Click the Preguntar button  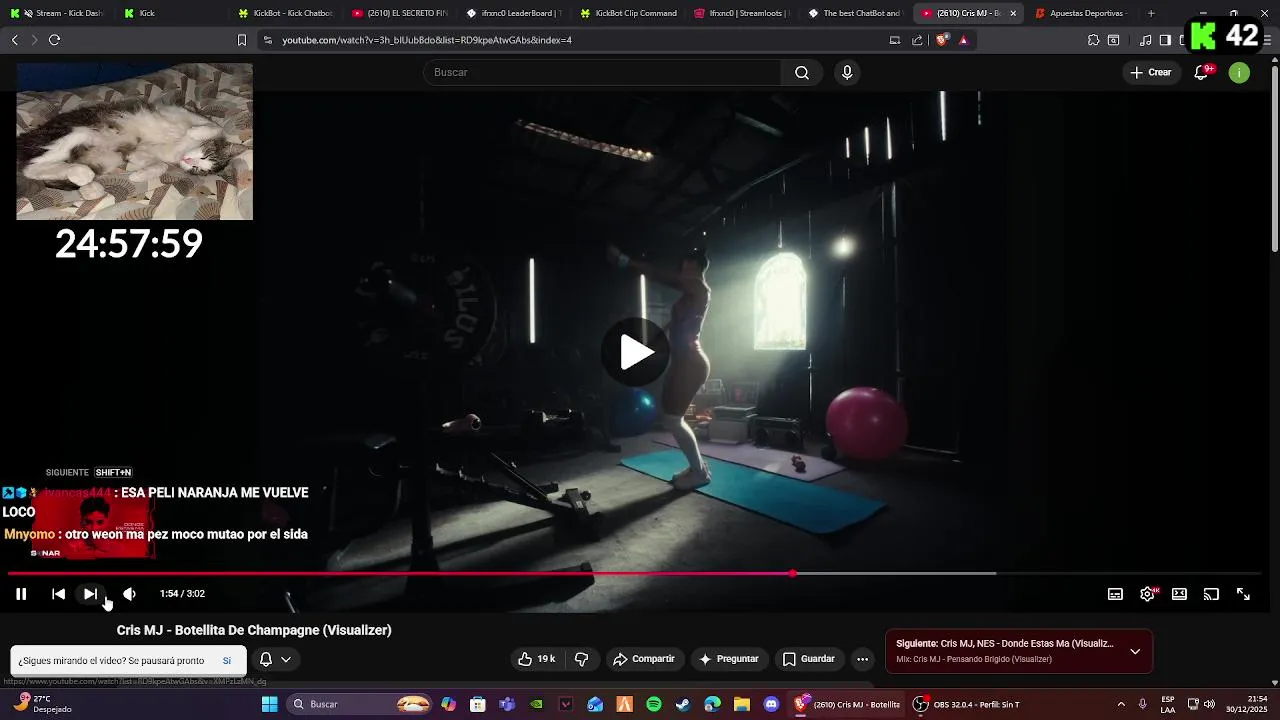tap(729, 659)
